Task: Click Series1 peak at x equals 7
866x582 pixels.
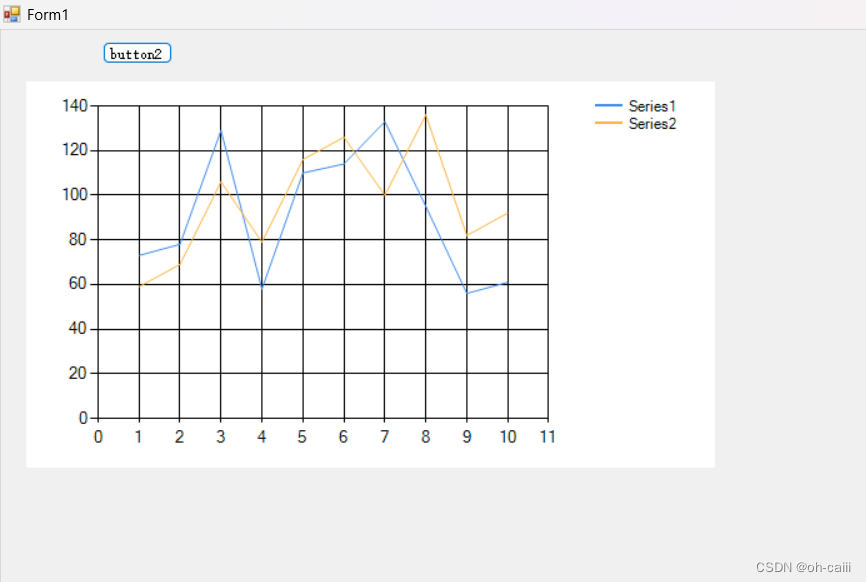Action: click(x=384, y=122)
